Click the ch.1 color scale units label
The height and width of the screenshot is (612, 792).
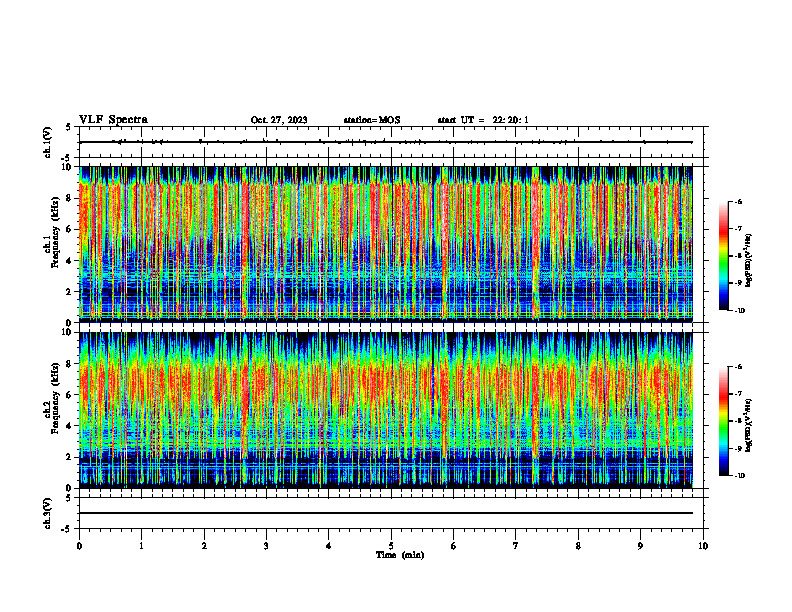[748, 261]
